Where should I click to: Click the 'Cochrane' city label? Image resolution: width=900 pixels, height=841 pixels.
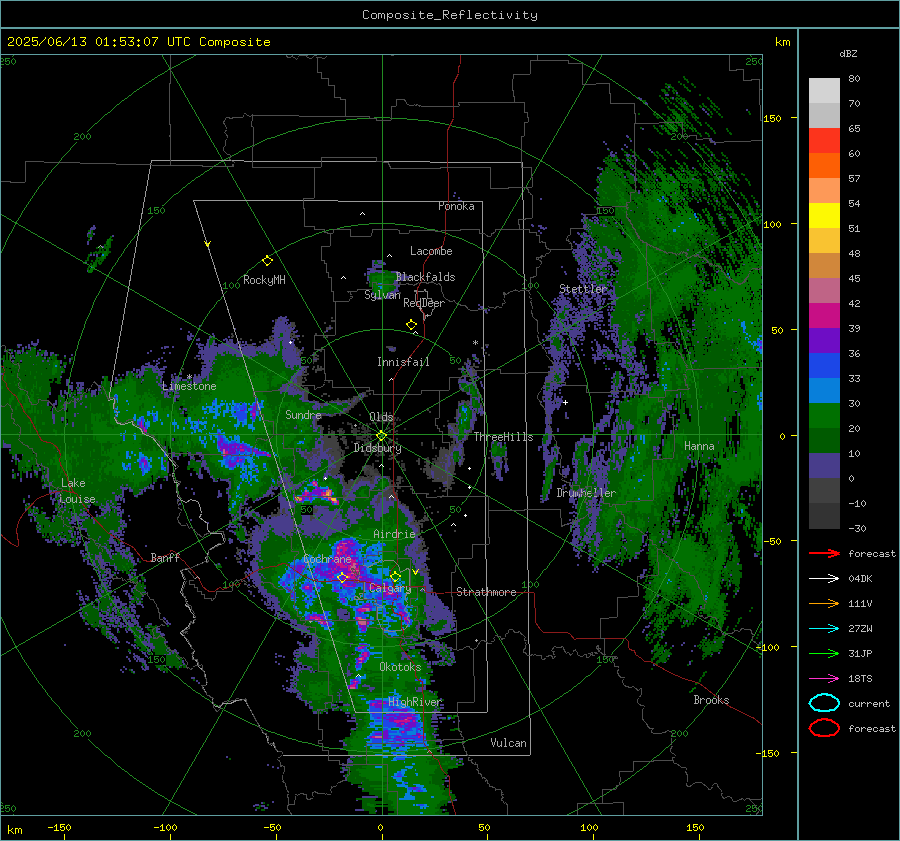(327, 559)
